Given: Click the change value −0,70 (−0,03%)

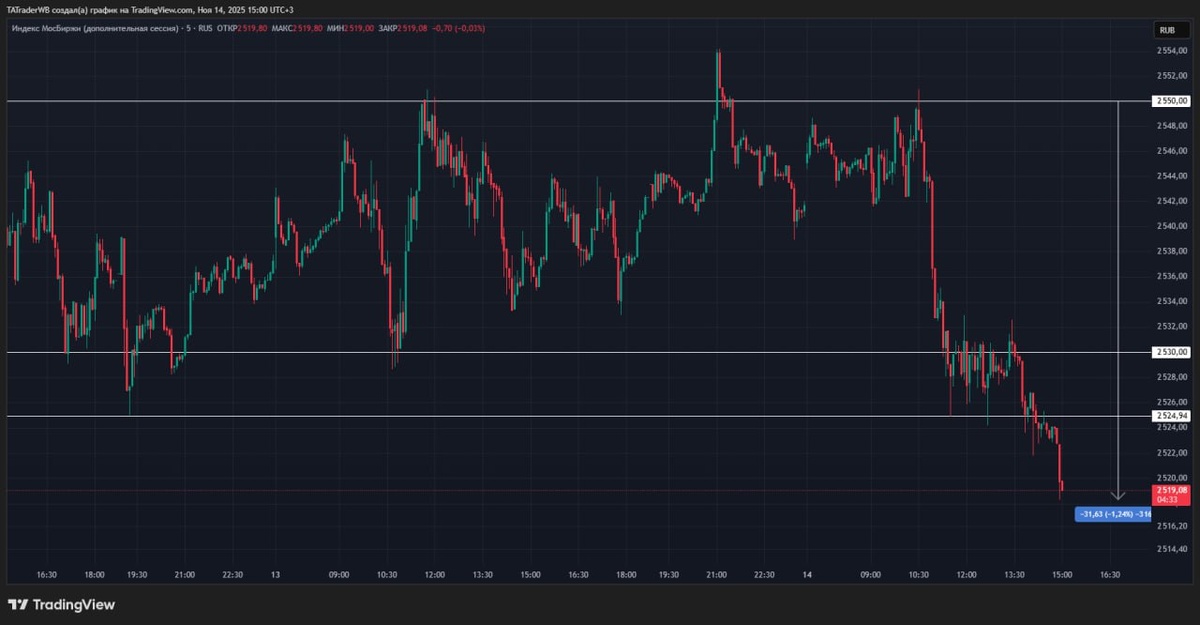Looking at the screenshot, I should 458,28.
